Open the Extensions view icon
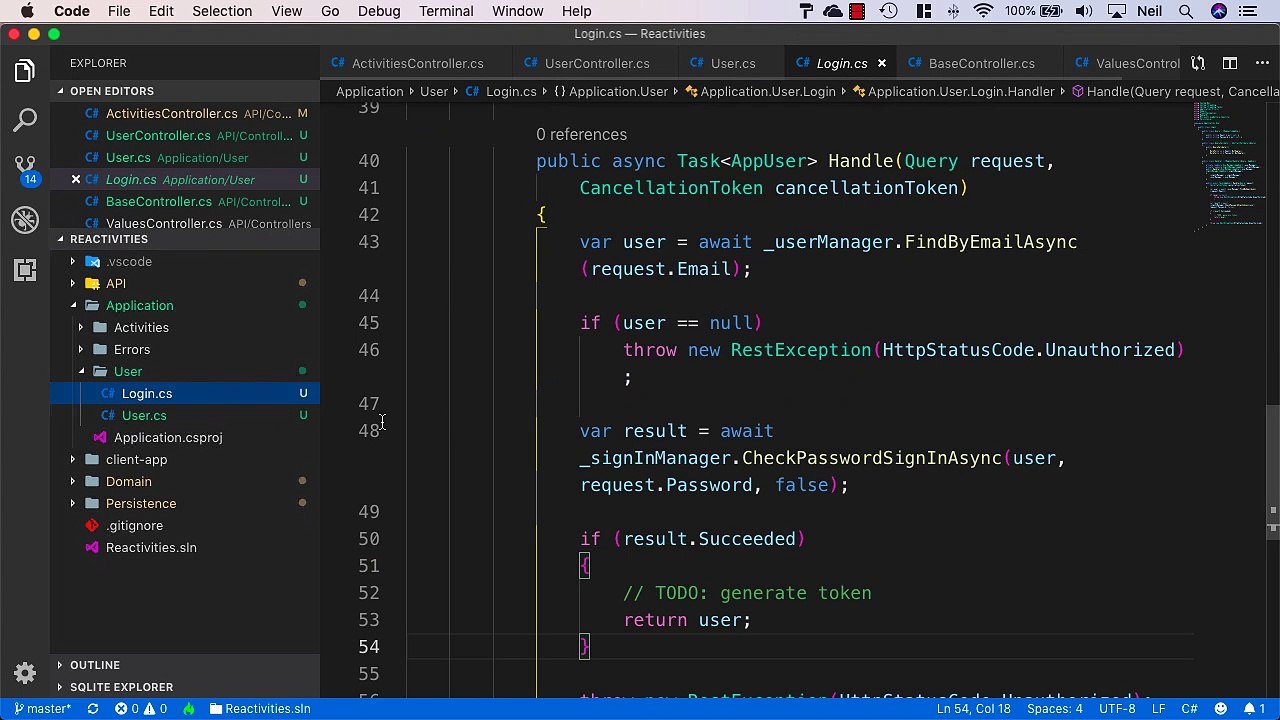The height and width of the screenshot is (720, 1280). pyautogui.click(x=25, y=270)
